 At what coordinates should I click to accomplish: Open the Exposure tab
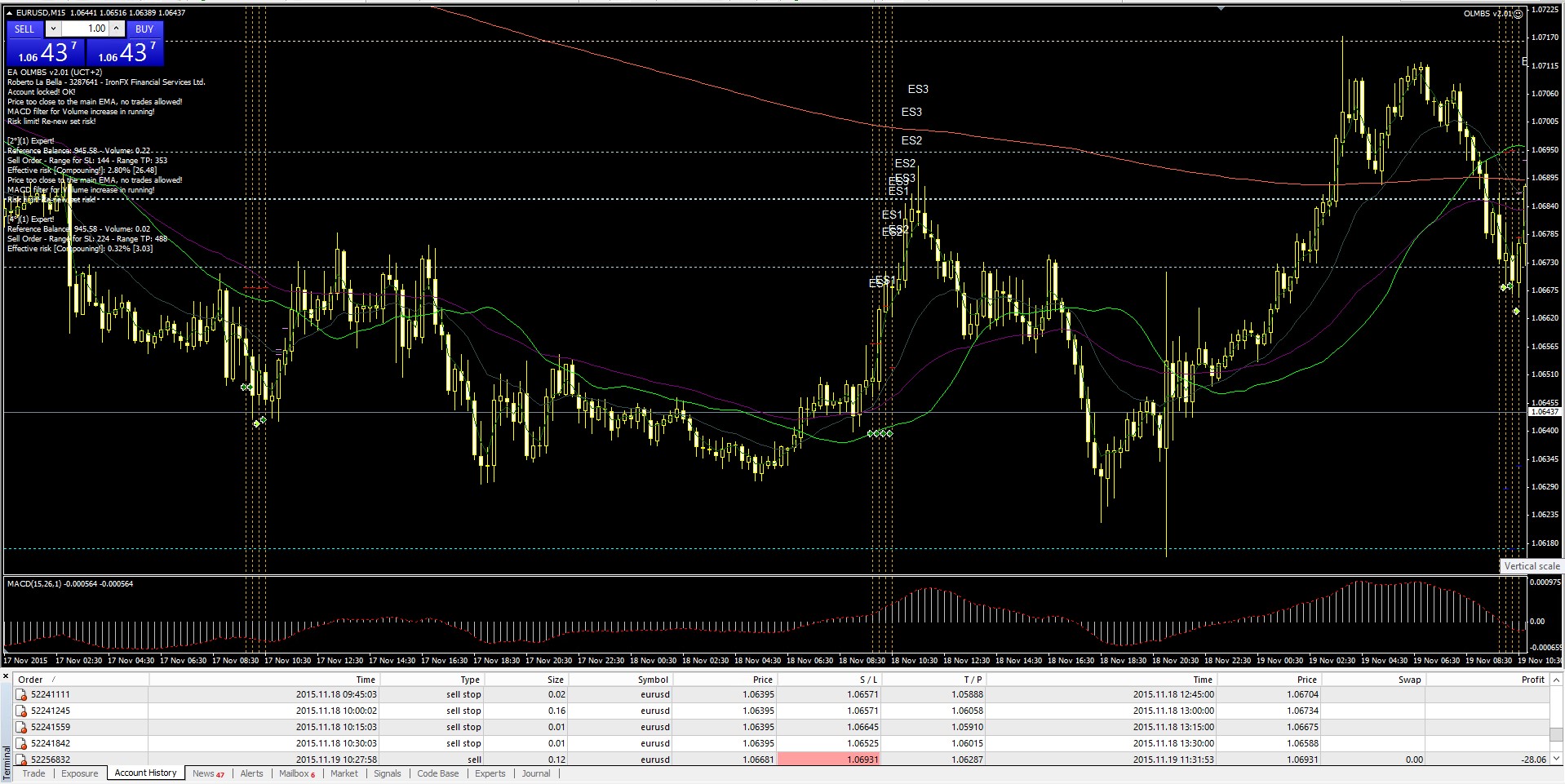pos(80,773)
